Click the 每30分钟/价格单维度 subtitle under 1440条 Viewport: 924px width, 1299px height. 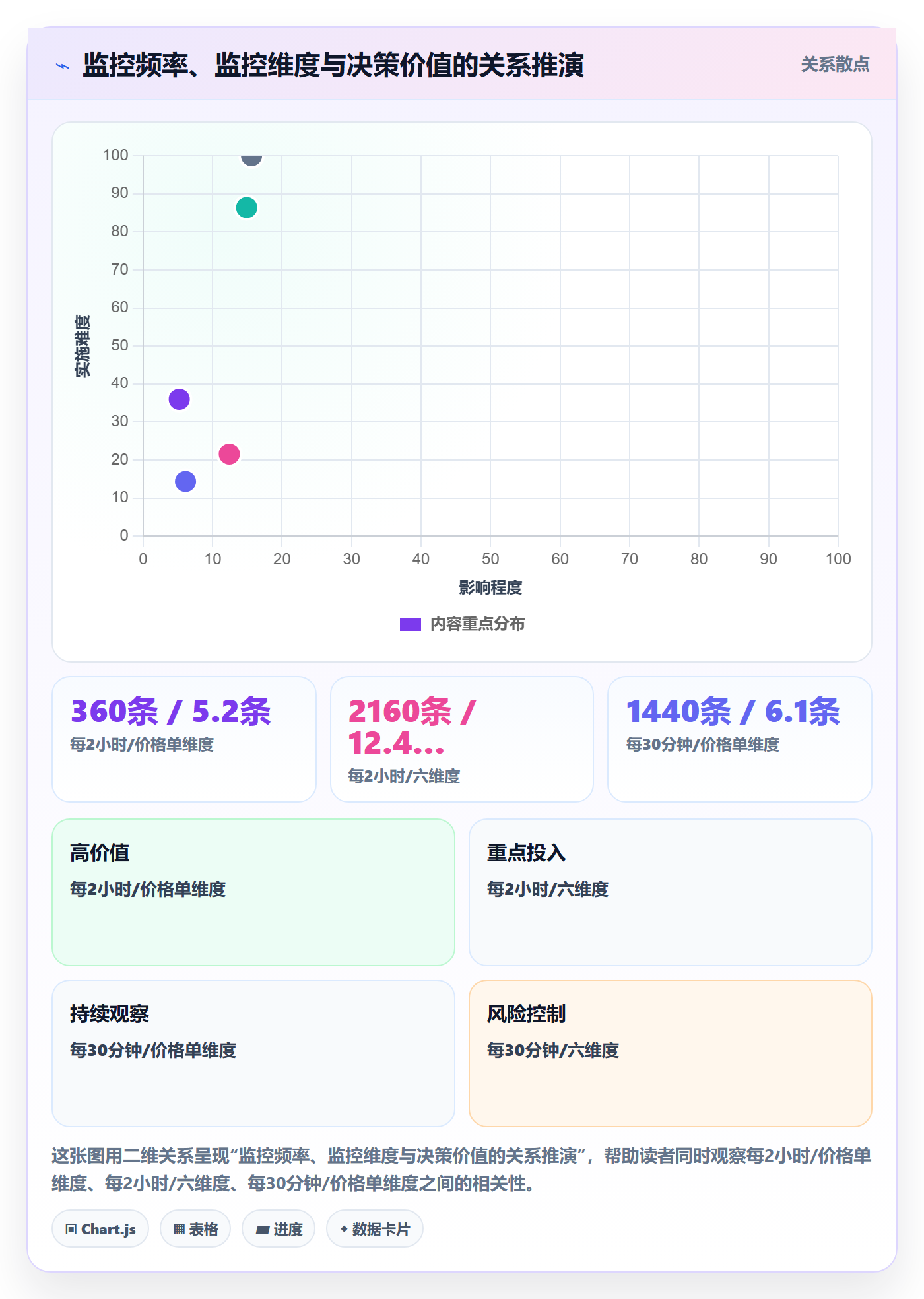[x=703, y=745]
